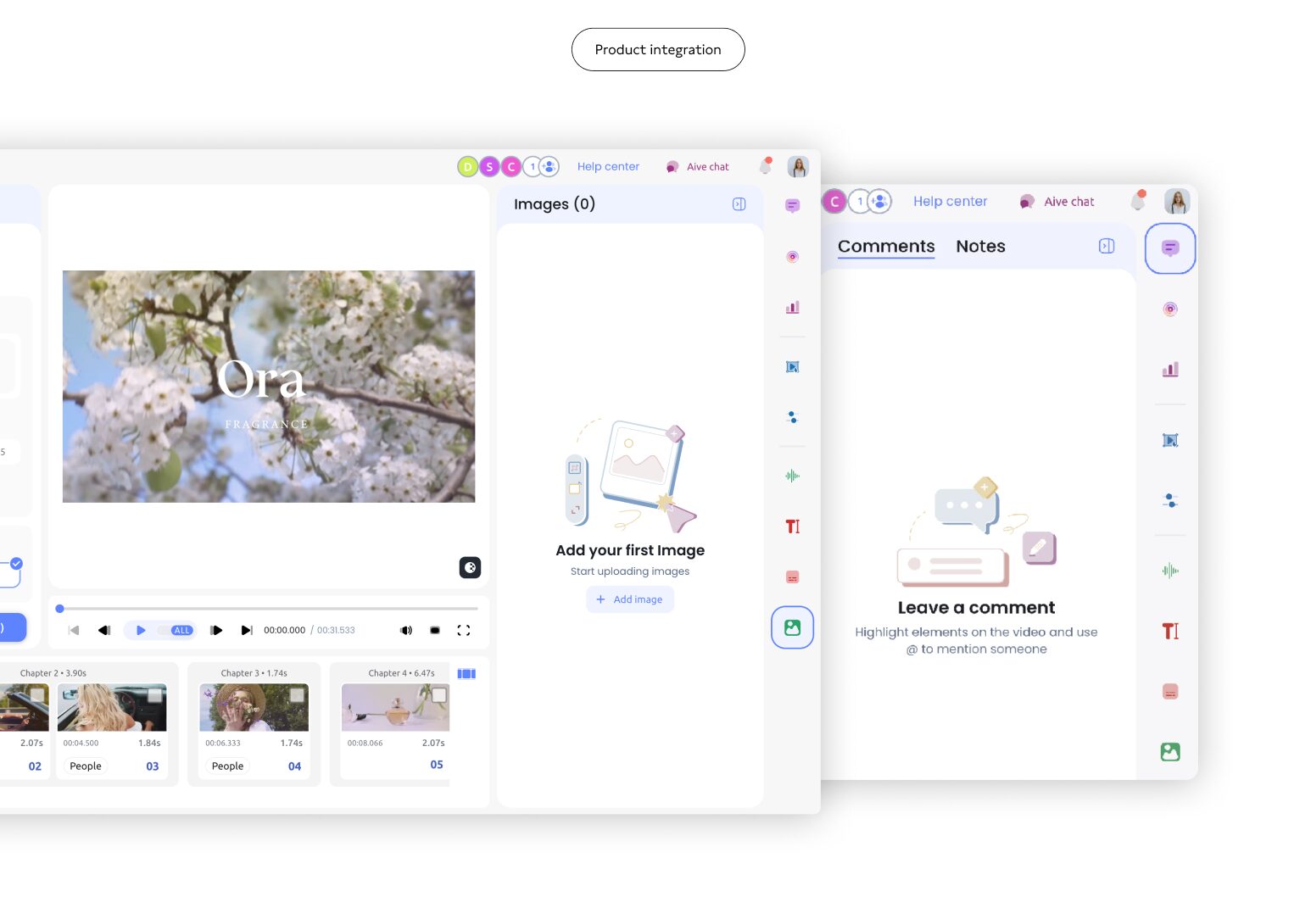Open the Product integration pill

pos(658,49)
